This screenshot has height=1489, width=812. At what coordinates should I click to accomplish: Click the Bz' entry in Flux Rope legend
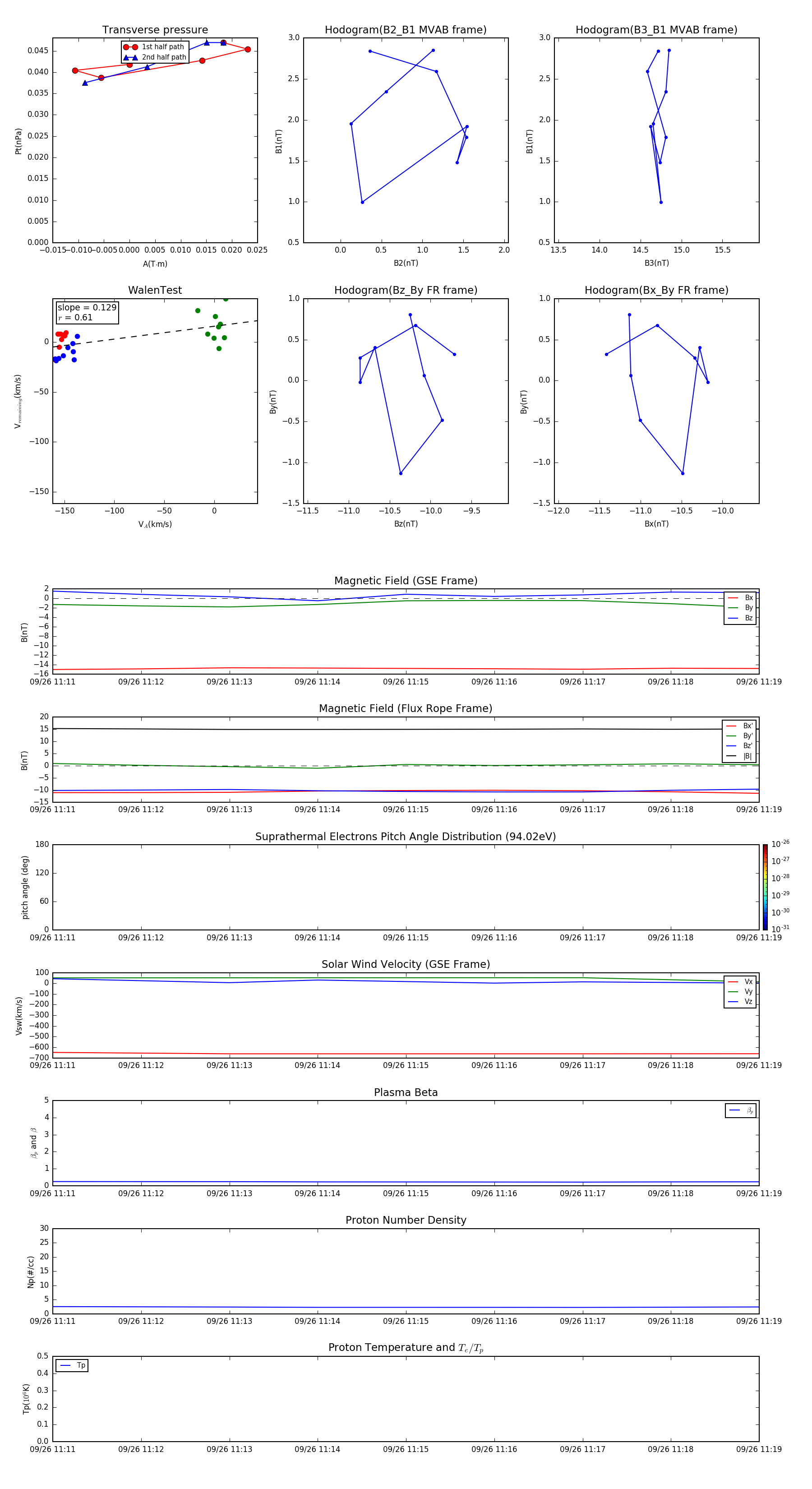(x=739, y=746)
